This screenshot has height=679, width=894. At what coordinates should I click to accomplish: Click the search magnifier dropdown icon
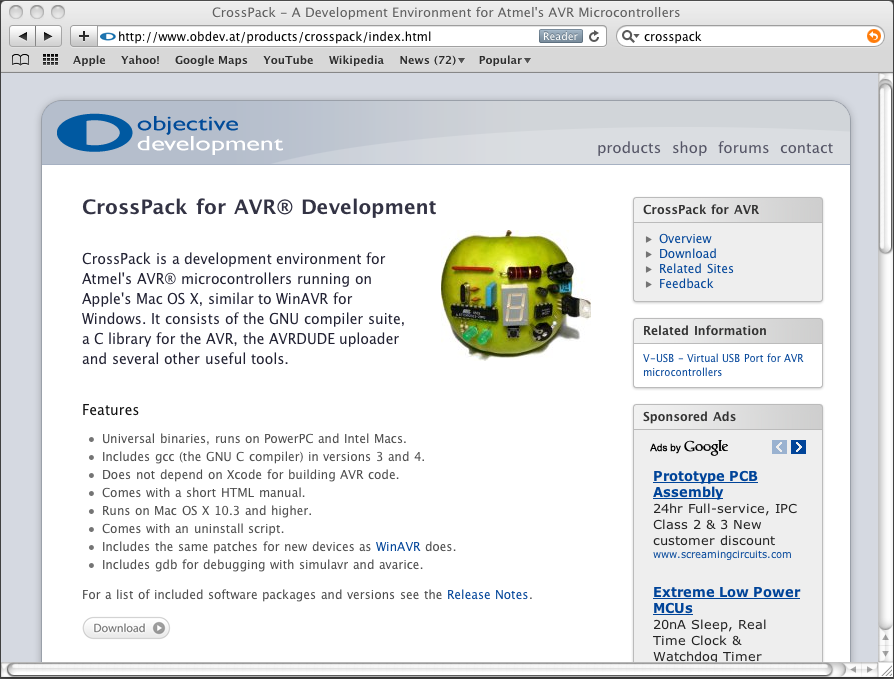point(630,36)
